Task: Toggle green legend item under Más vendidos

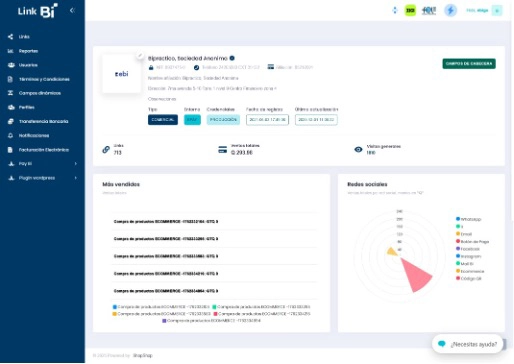Action: point(261,307)
